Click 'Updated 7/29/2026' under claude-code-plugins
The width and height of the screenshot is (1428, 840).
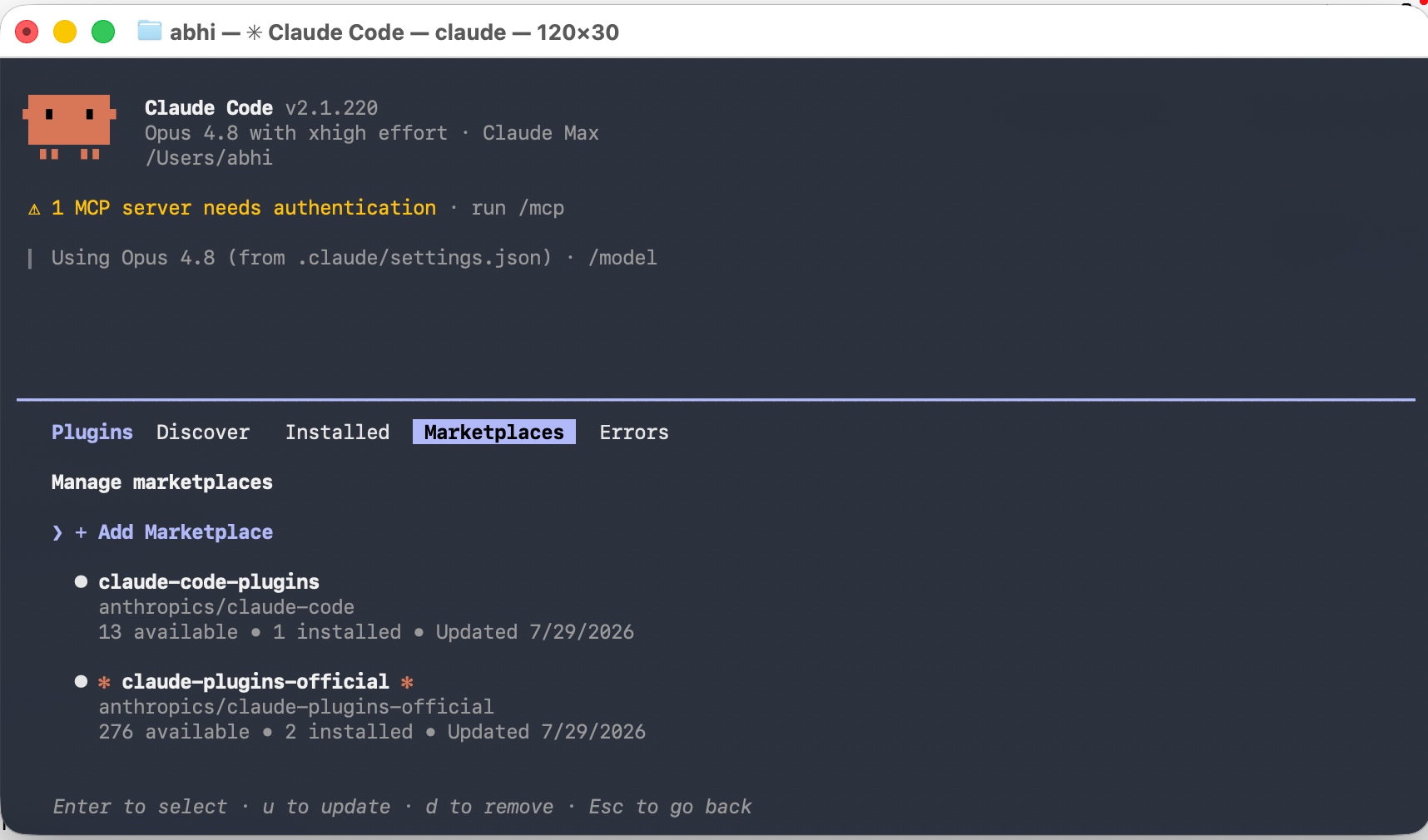(535, 632)
